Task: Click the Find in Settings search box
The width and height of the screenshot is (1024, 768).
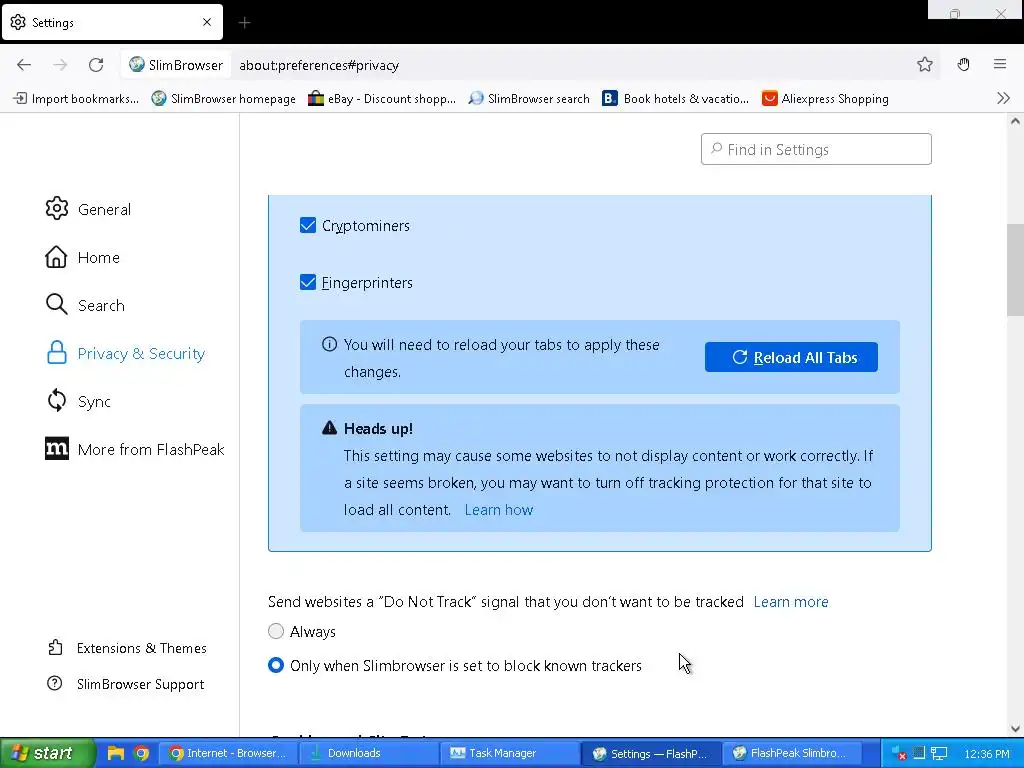Action: (816, 150)
